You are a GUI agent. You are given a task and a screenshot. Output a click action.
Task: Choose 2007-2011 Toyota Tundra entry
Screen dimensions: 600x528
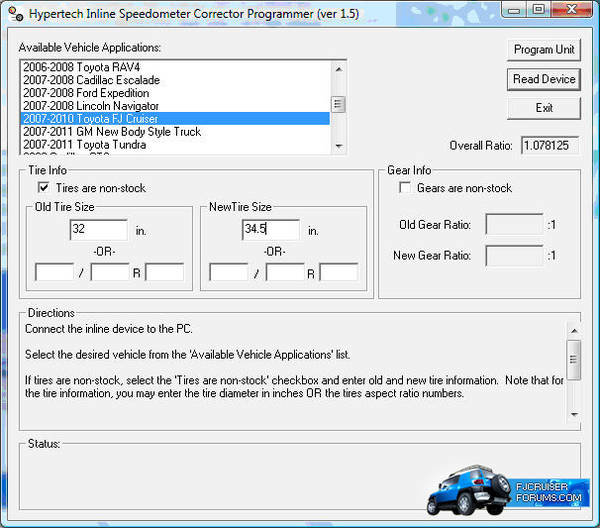click(175, 145)
